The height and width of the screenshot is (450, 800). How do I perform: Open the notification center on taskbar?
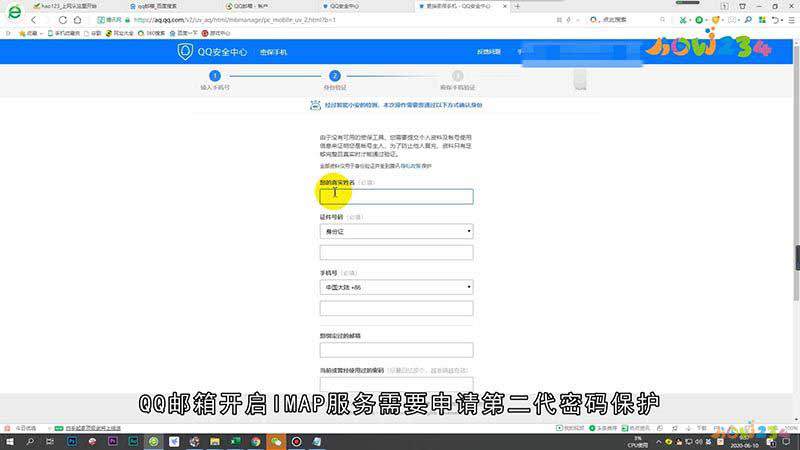click(786, 442)
